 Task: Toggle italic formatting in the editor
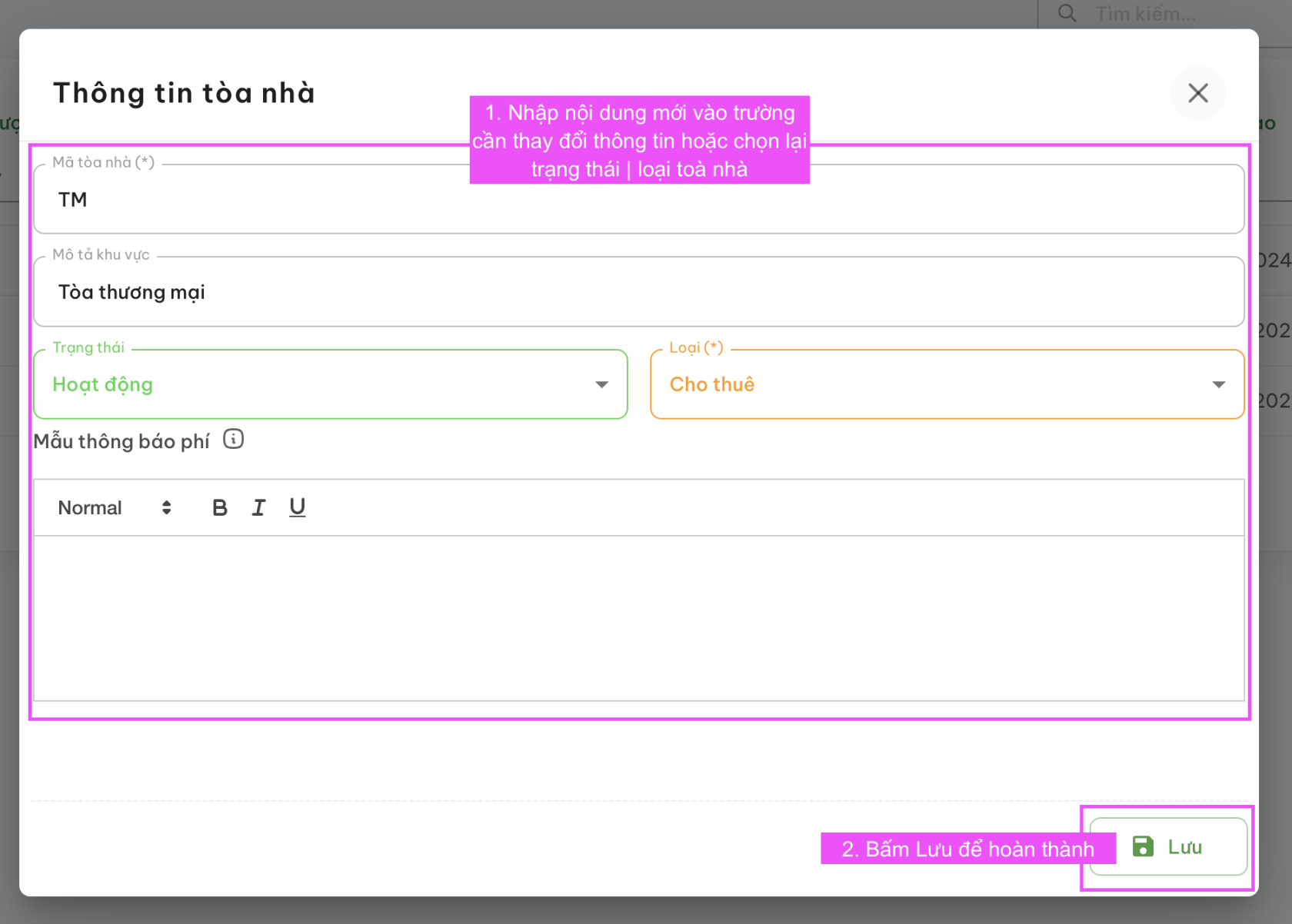pos(258,507)
